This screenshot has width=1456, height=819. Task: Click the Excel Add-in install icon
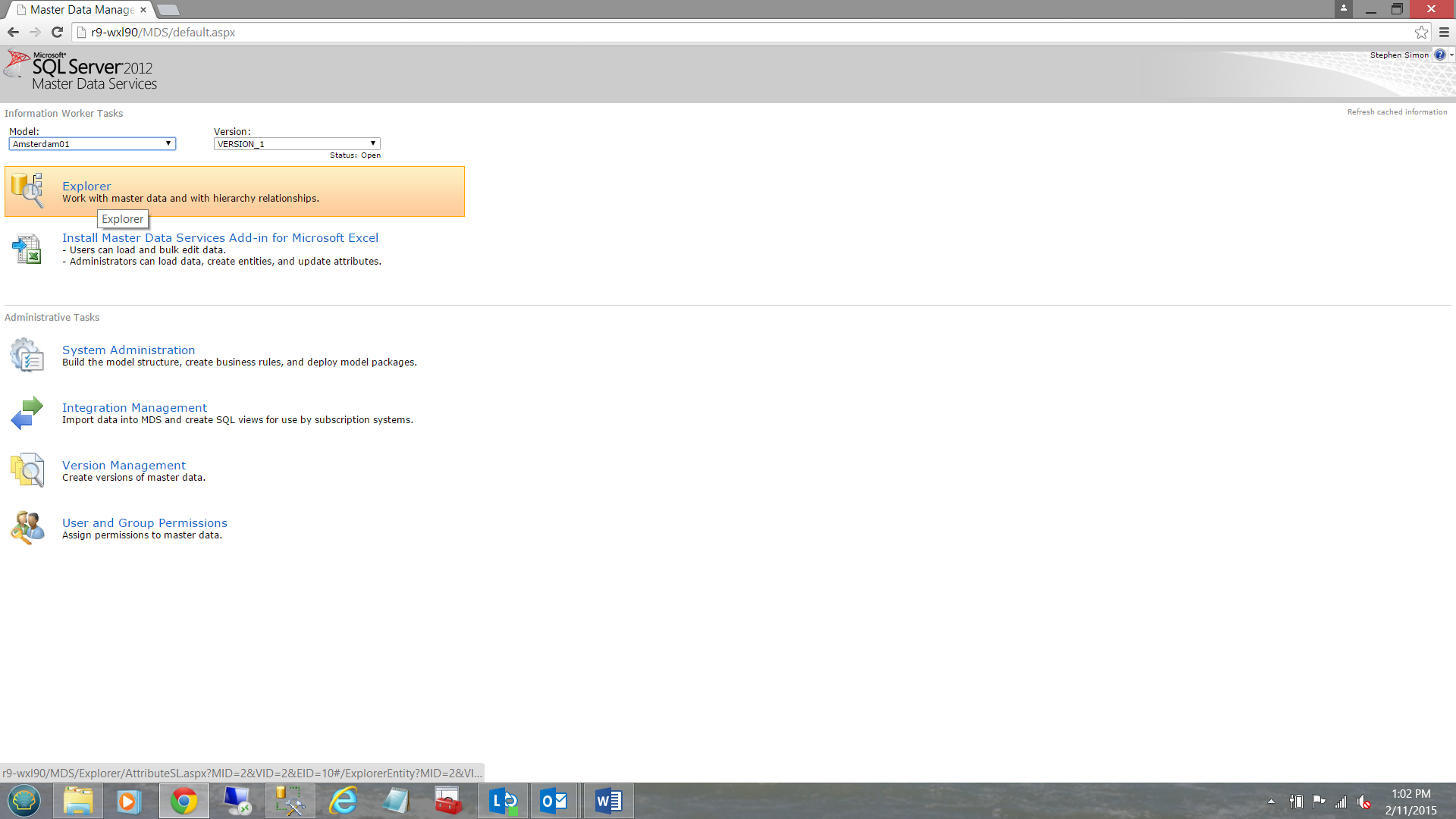27,249
